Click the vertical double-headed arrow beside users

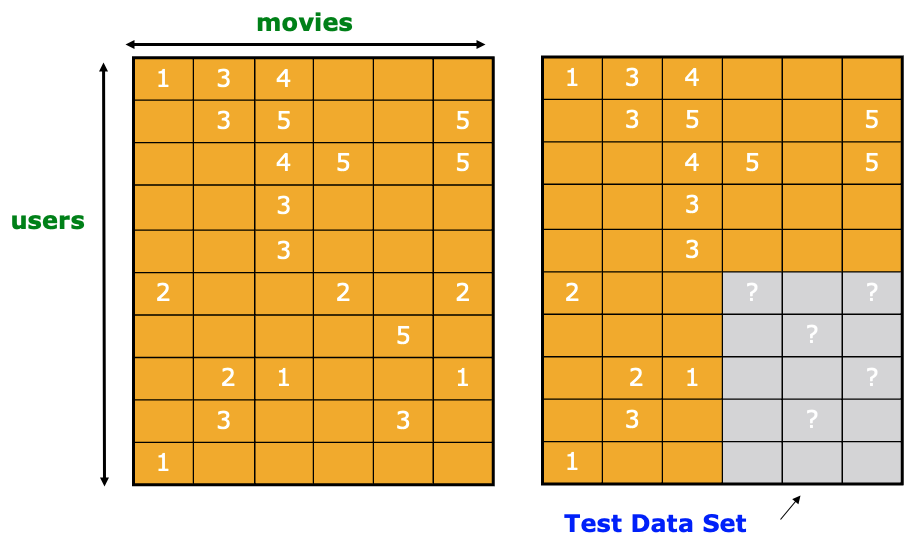[x=104, y=274]
